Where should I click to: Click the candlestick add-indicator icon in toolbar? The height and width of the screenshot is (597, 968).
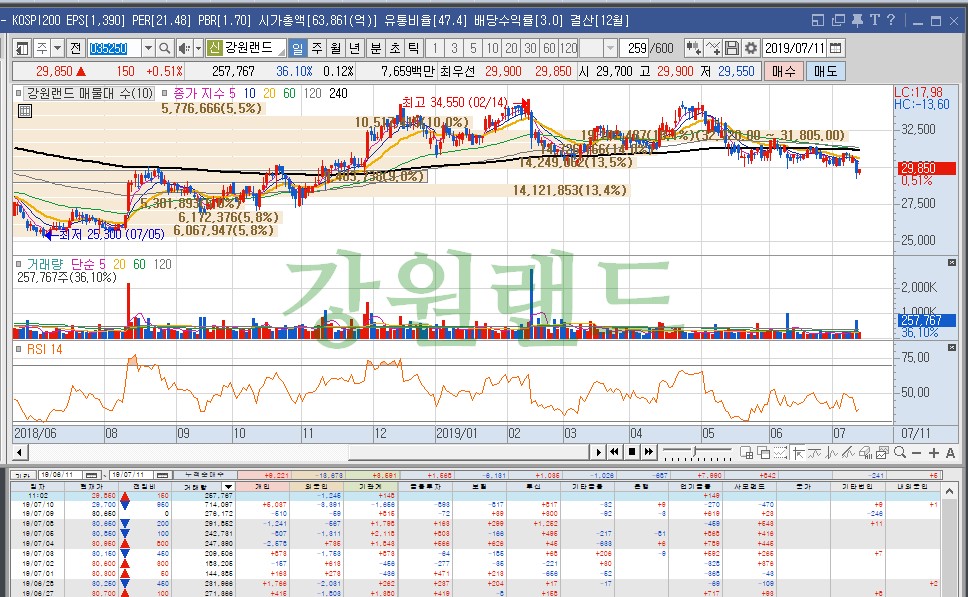tap(693, 48)
